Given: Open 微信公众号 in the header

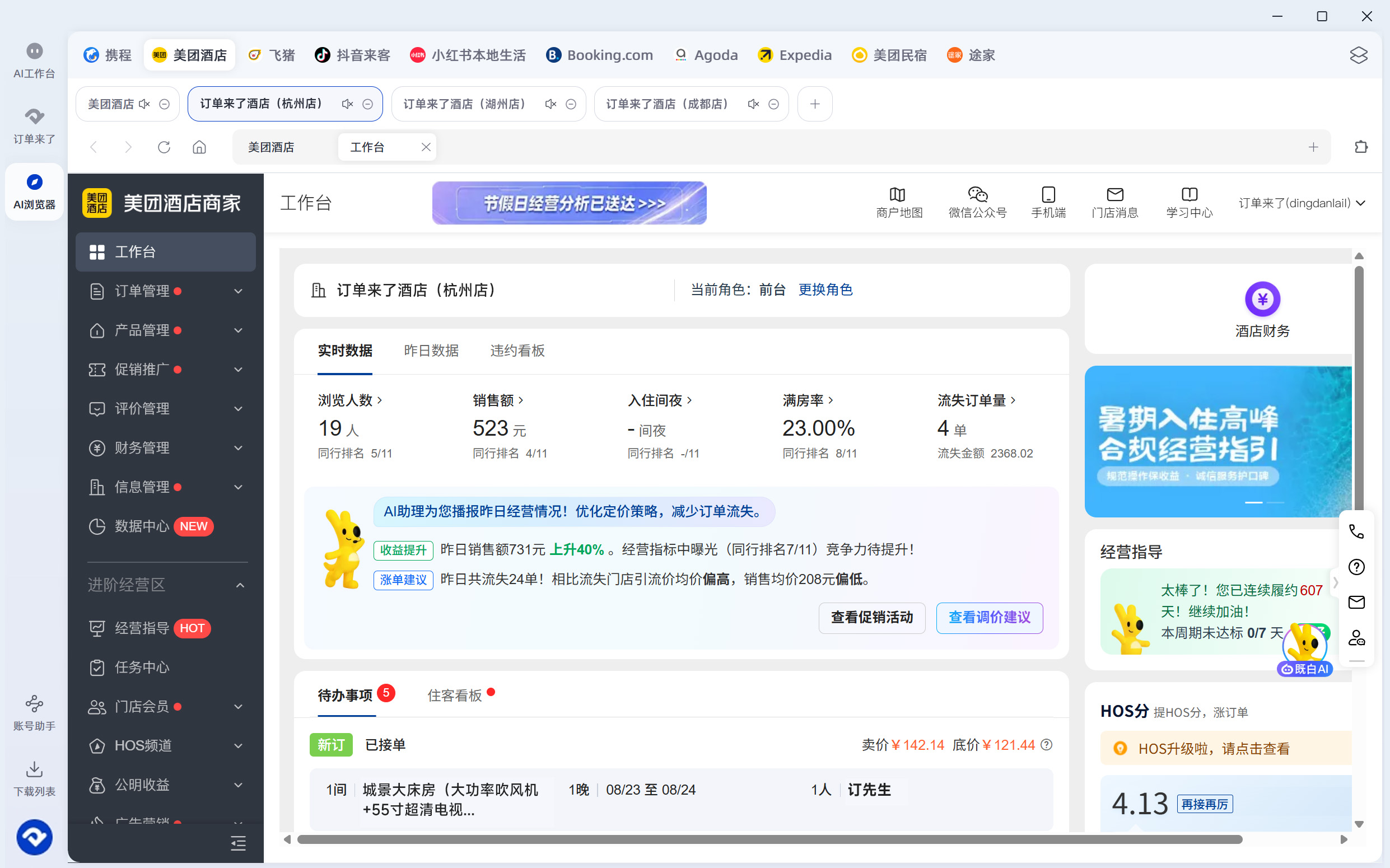Looking at the screenshot, I should pos(977,203).
